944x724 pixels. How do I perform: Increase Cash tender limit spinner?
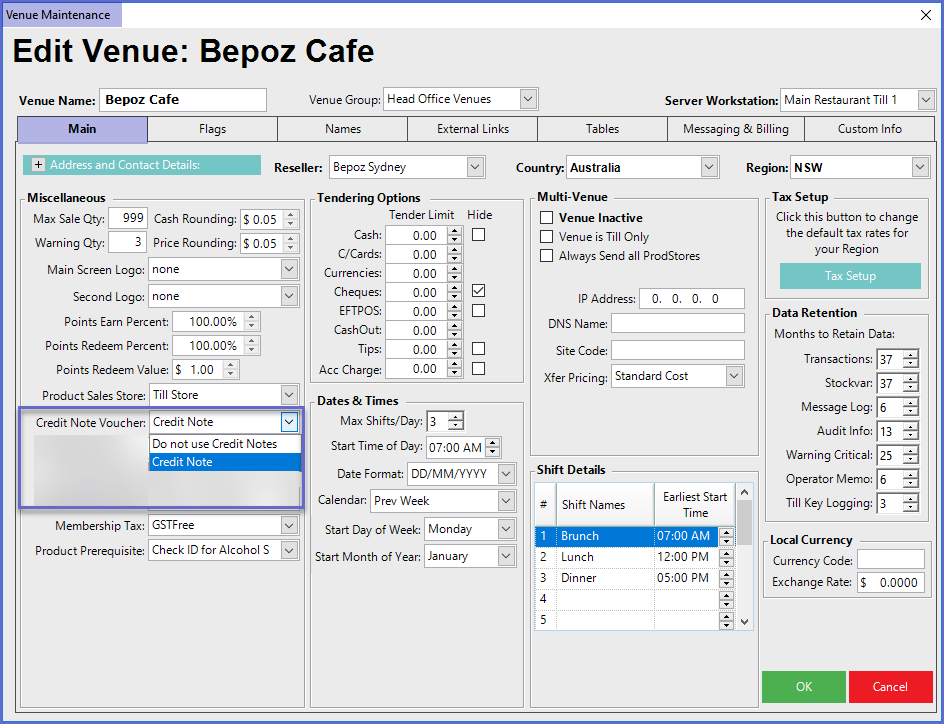[x=455, y=231]
